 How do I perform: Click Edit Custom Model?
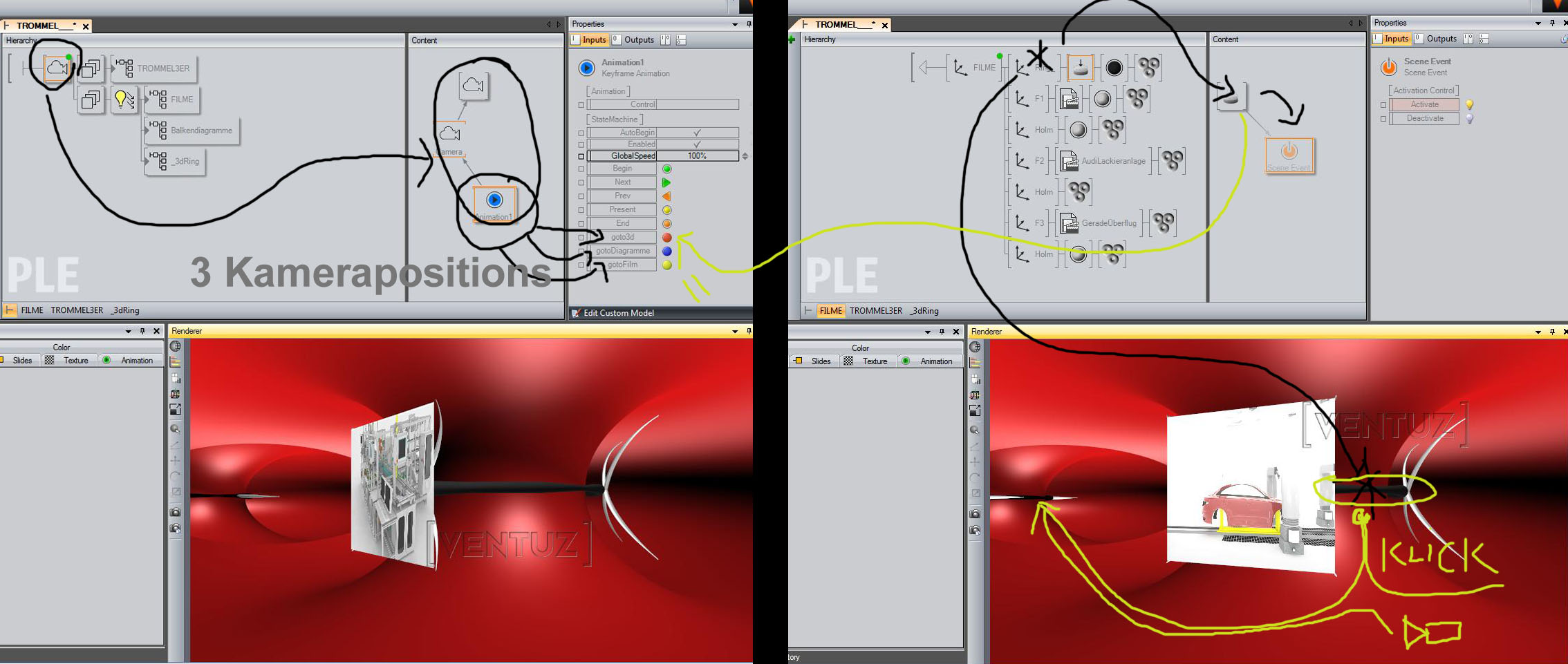tap(618, 313)
